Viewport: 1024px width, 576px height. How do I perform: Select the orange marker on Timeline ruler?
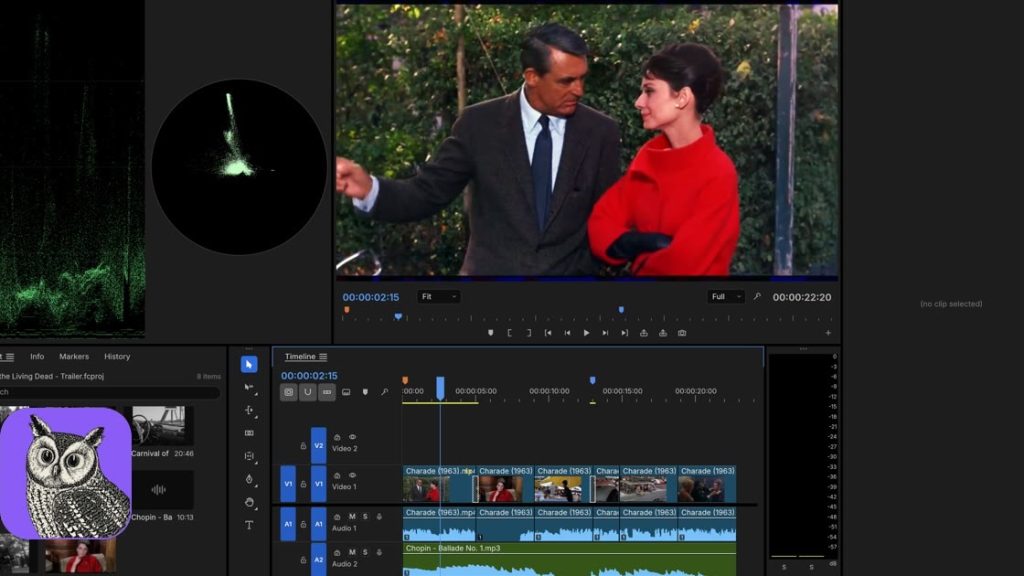pos(405,380)
